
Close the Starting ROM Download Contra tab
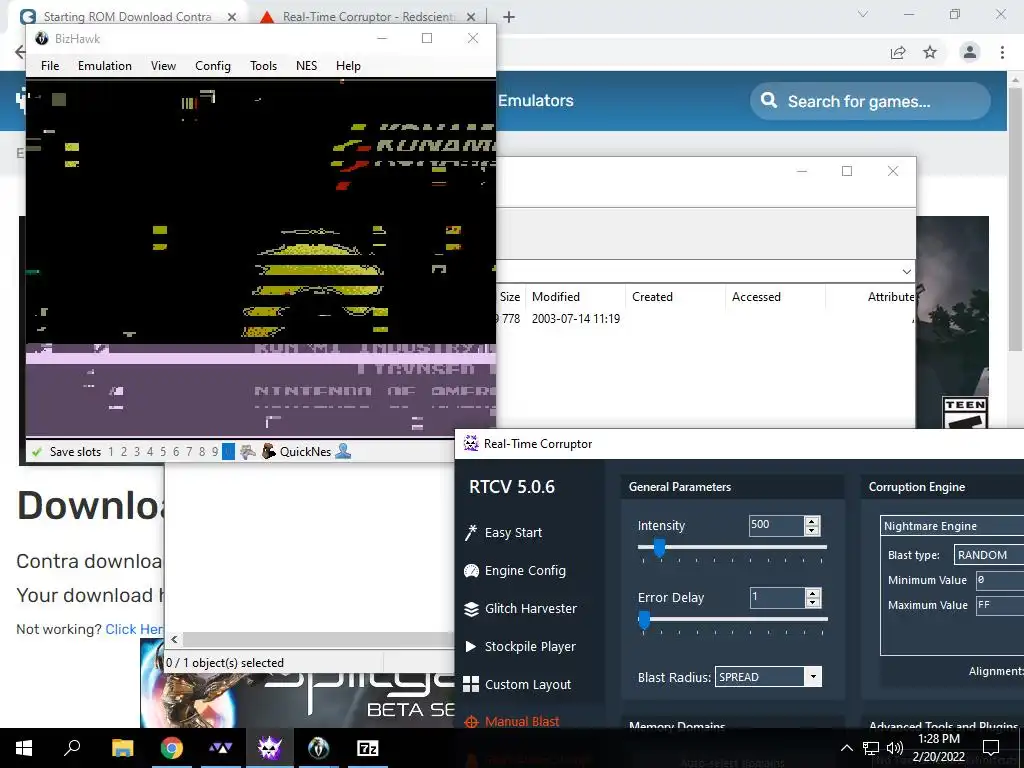(x=231, y=16)
